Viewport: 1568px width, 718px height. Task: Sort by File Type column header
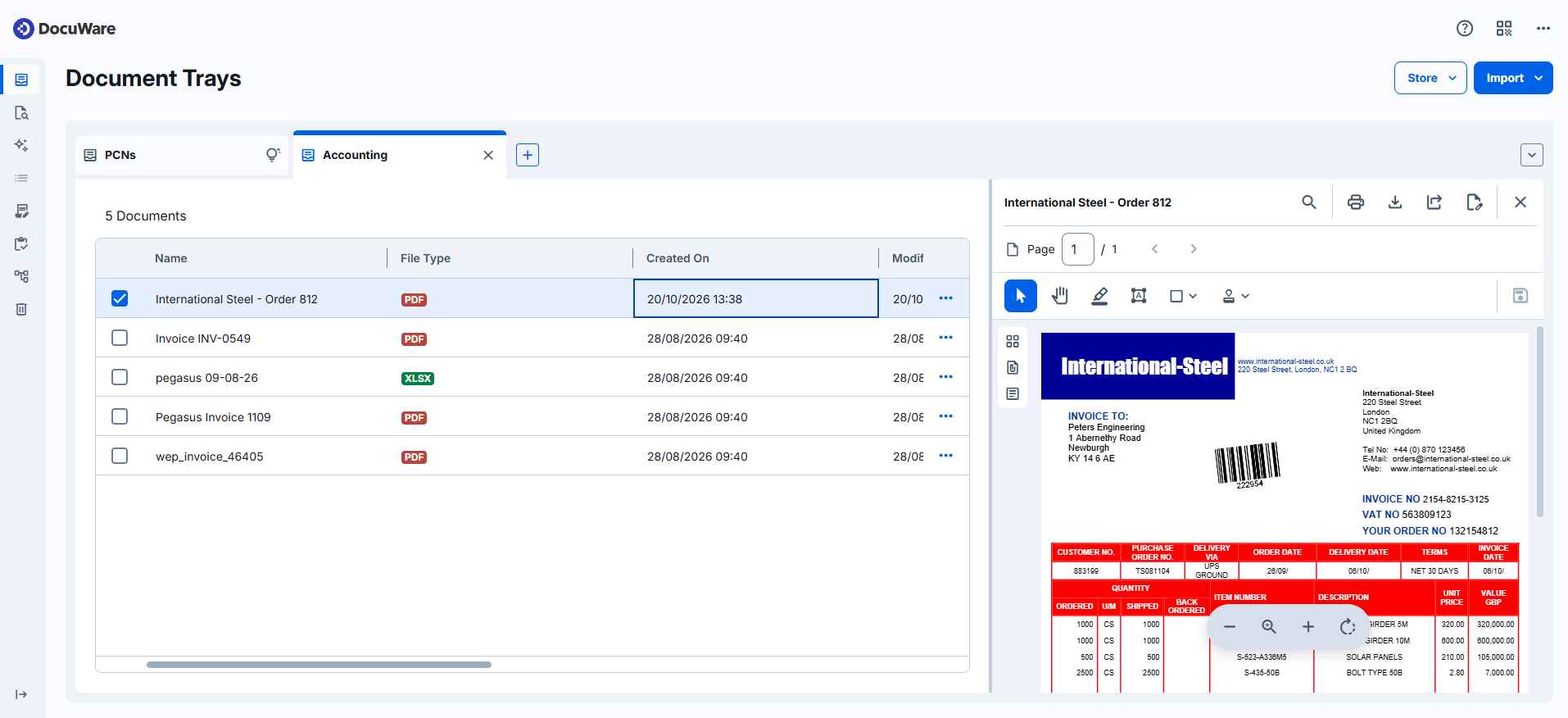pos(425,258)
